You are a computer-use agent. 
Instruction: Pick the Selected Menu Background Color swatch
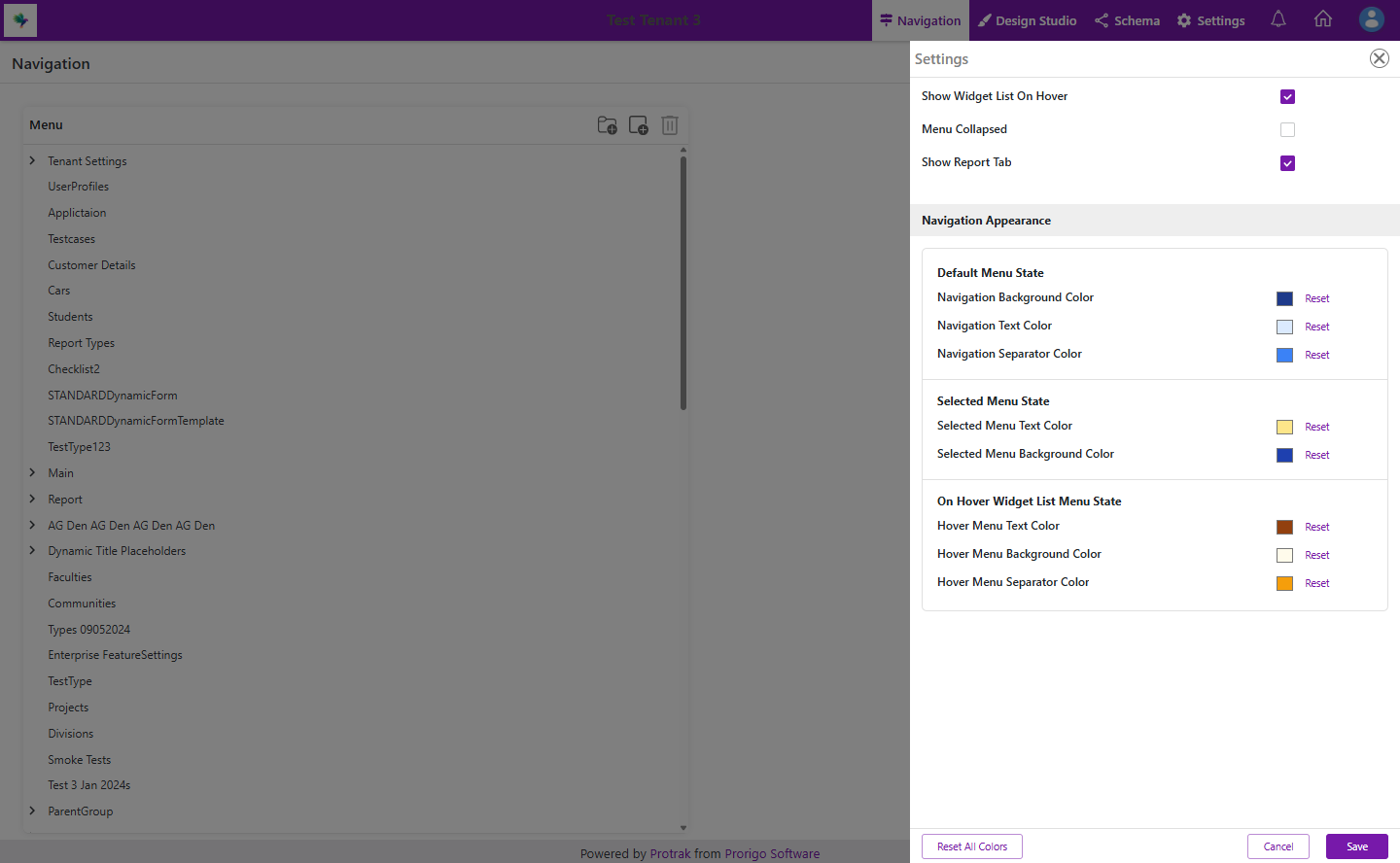(1284, 455)
